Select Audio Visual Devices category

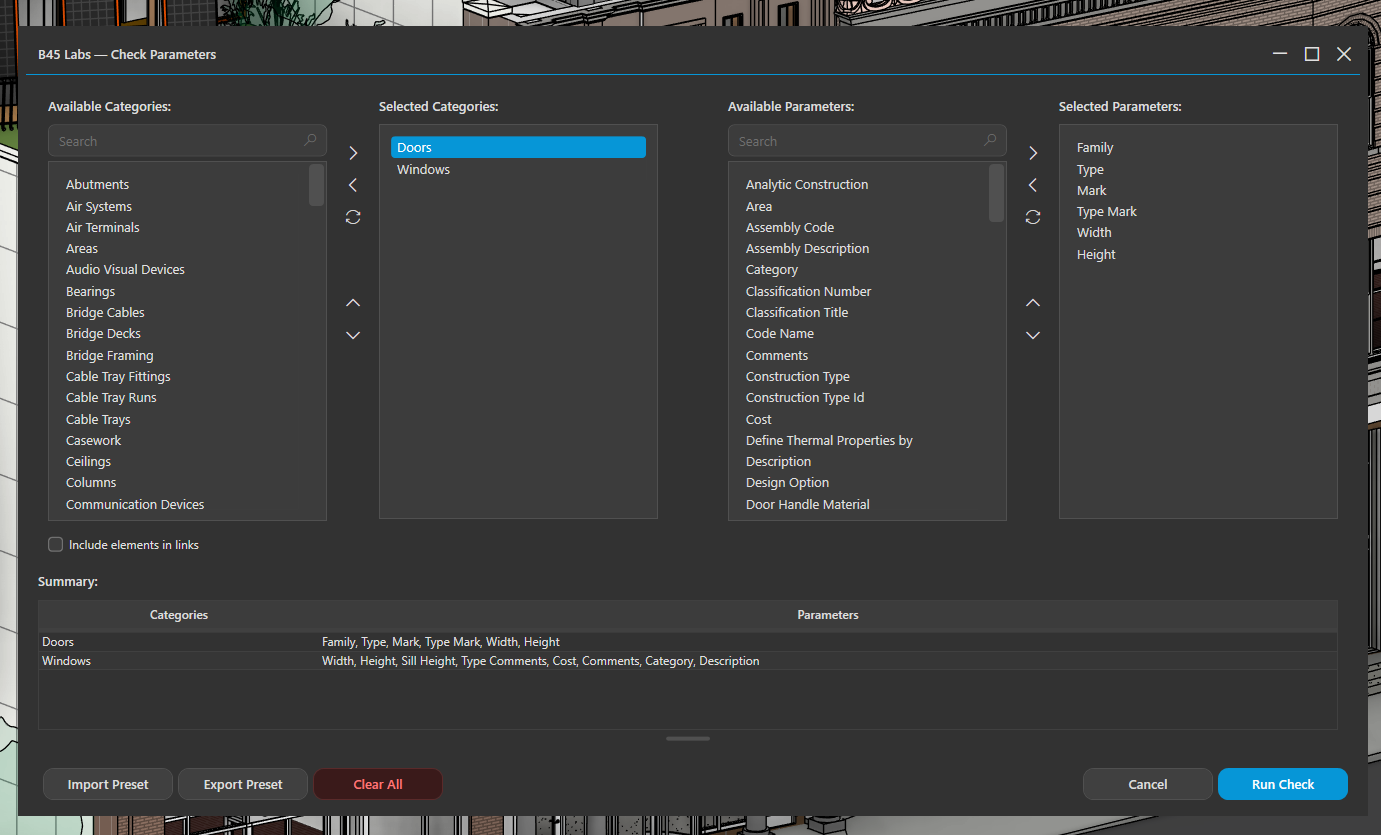pos(125,269)
